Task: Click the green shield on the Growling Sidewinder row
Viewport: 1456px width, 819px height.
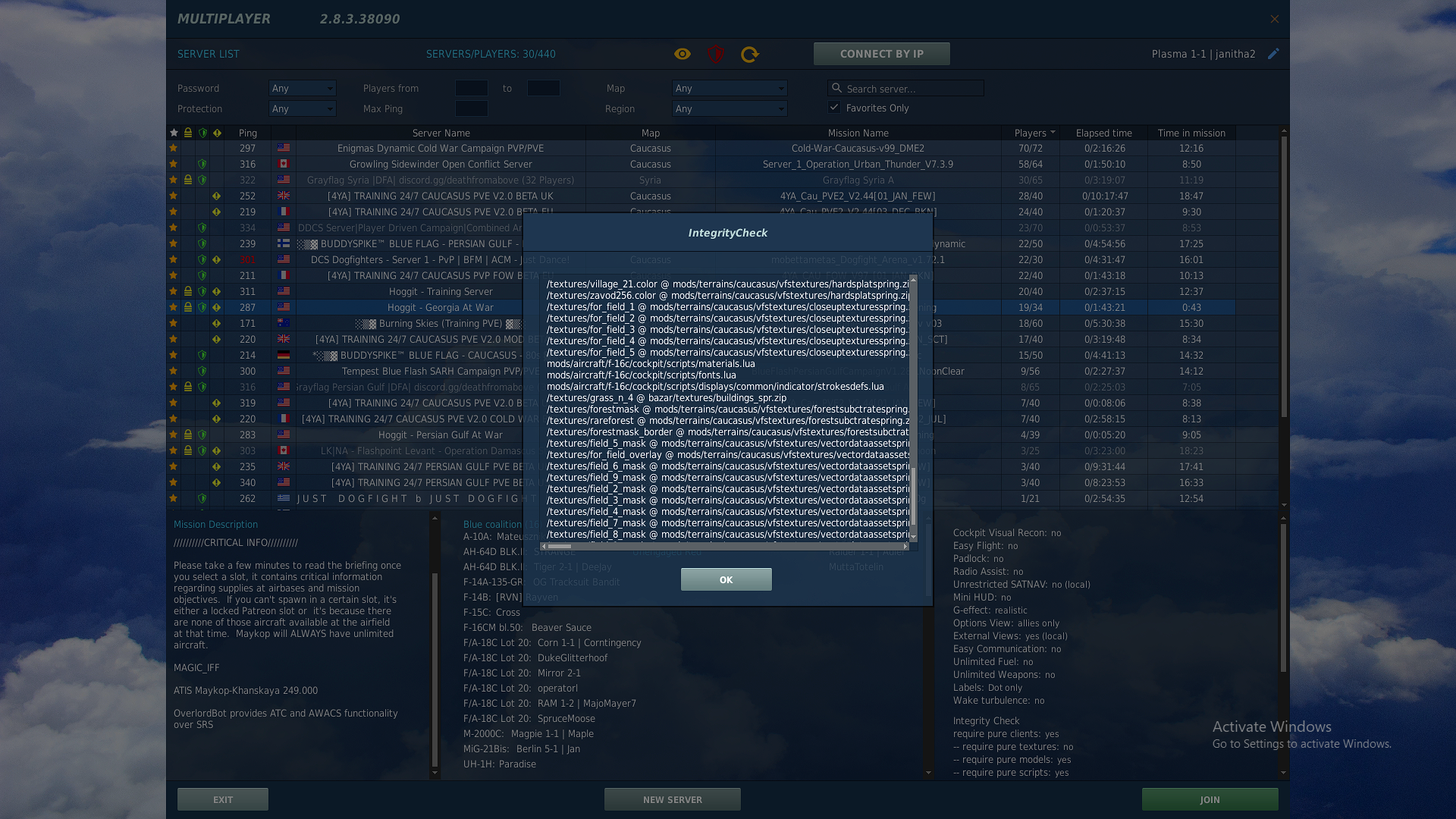Action: pyautogui.click(x=202, y=164)
